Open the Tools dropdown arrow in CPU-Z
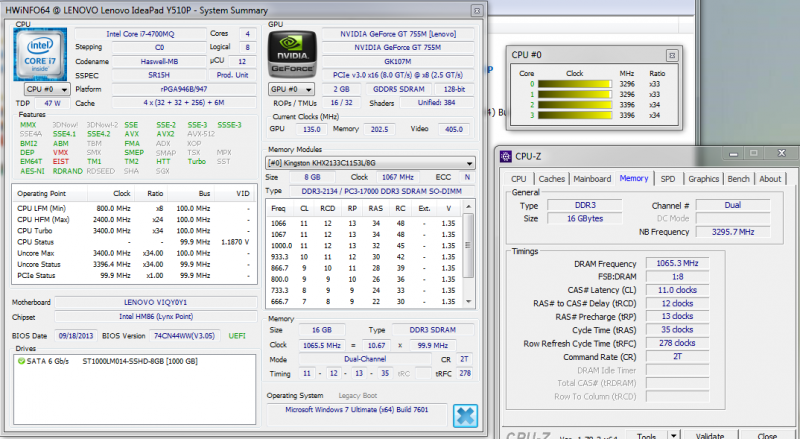 (x=673, y=435)
